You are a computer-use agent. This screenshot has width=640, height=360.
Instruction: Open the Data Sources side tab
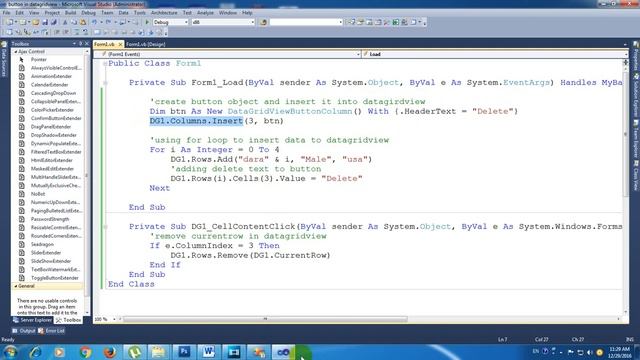[x=4, y=59]
